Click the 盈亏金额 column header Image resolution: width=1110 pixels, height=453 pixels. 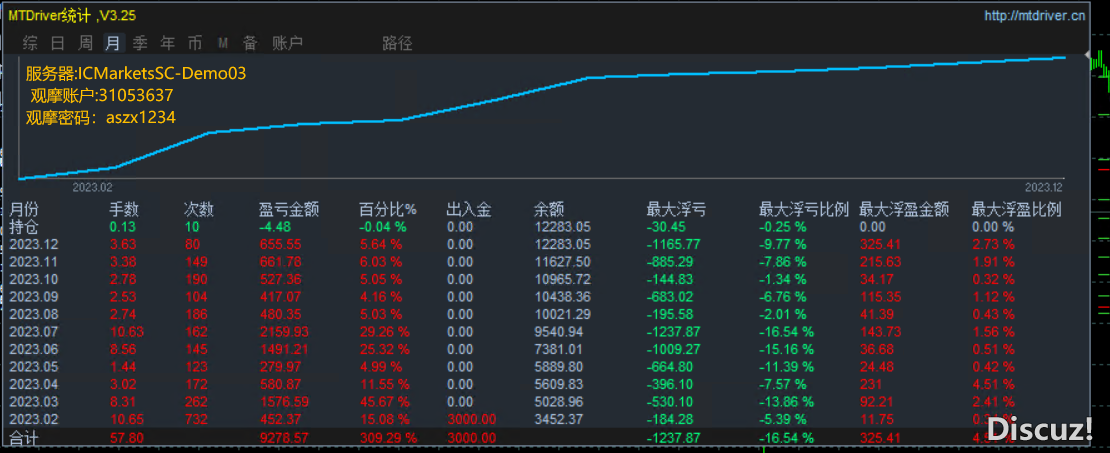(x=288, y=210)
